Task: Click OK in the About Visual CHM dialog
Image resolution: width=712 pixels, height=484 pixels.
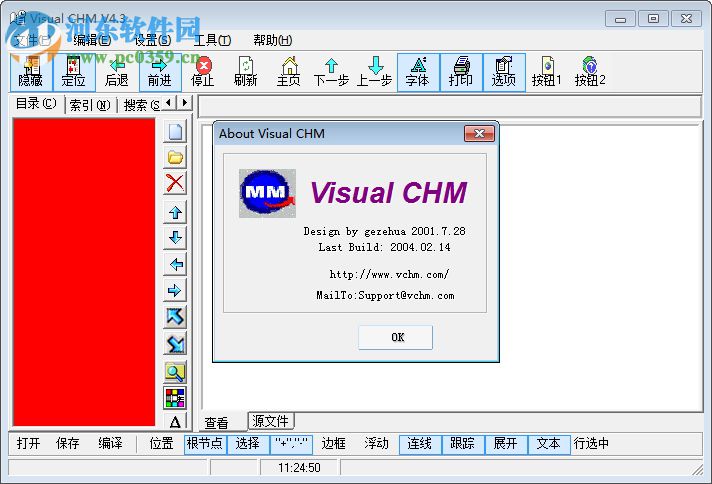Action: coord(396,337)
